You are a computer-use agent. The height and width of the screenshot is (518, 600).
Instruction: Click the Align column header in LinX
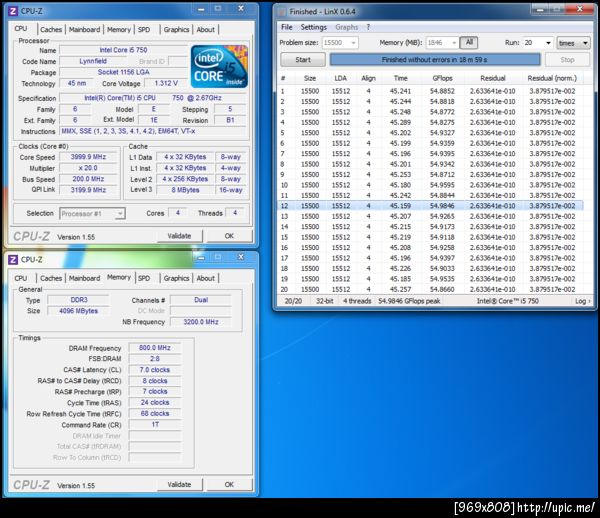coord(368,78)
